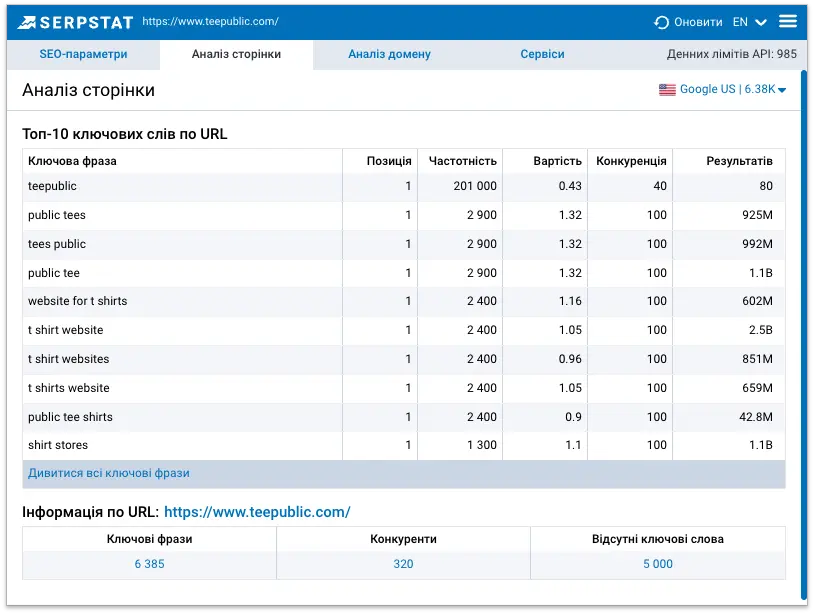
Task: Click the US flag icon
Action: 667,90
